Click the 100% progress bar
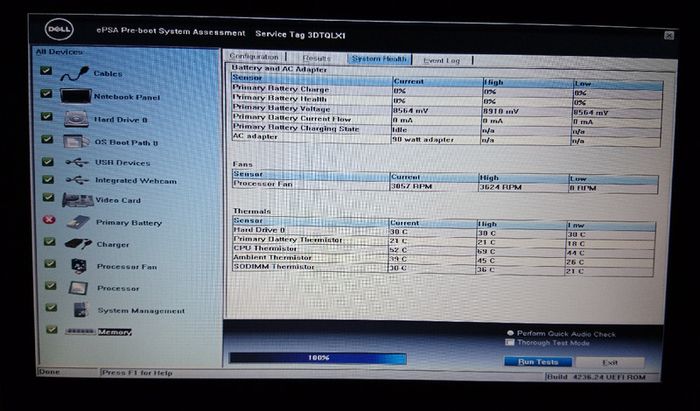The width and height of the screenshot is (700, 411). [317, 358]
